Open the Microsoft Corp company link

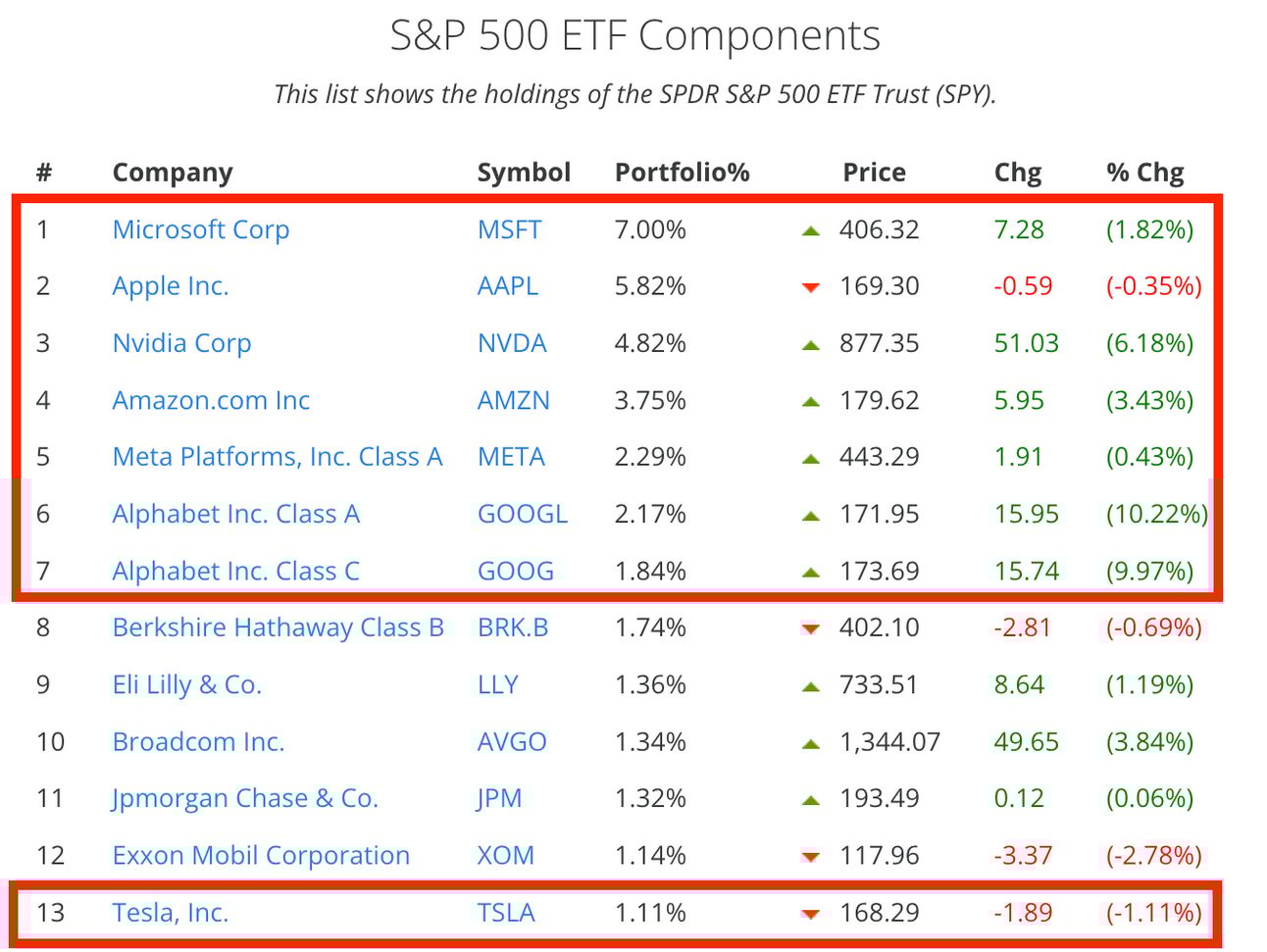201,229
